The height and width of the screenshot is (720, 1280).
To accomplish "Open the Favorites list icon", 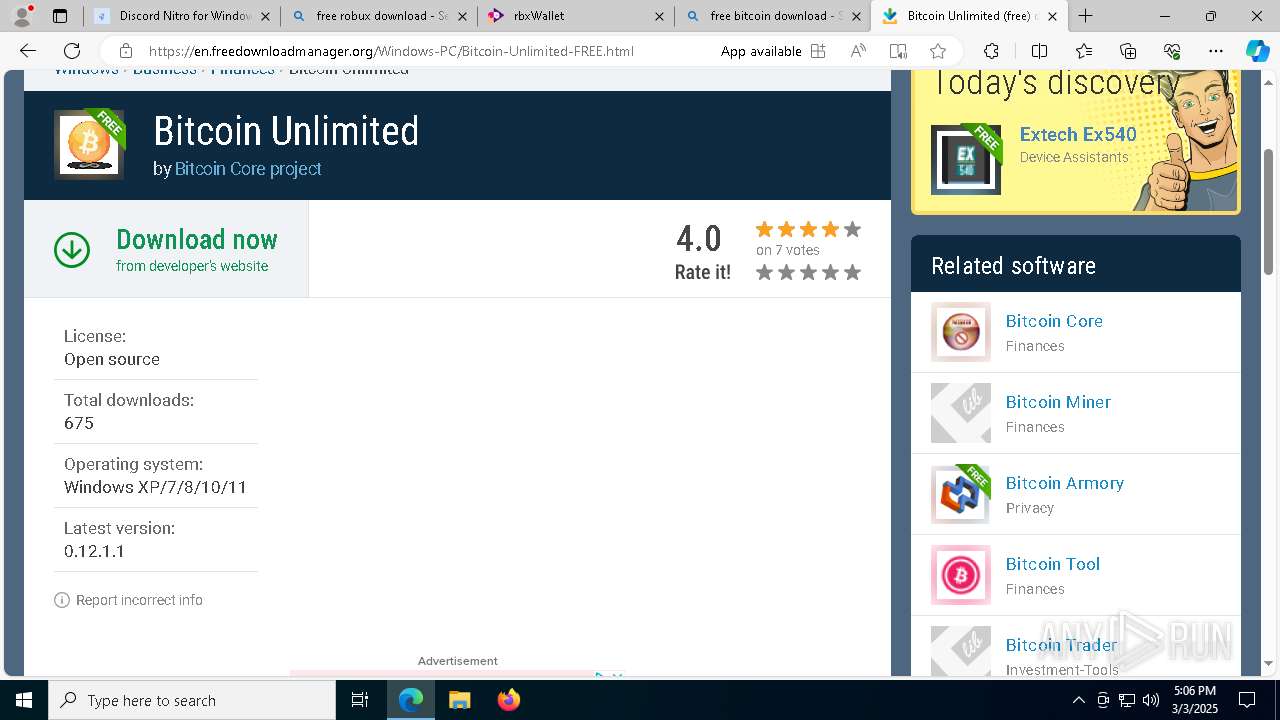I will (x=1084, y=51).
